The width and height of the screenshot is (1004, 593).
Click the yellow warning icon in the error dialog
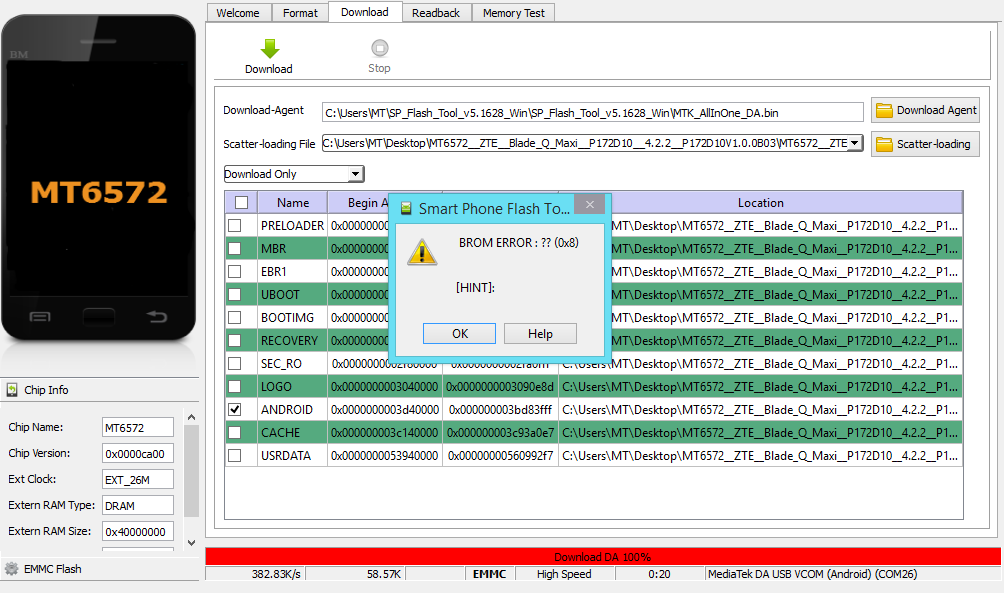(x=422, y=252)
